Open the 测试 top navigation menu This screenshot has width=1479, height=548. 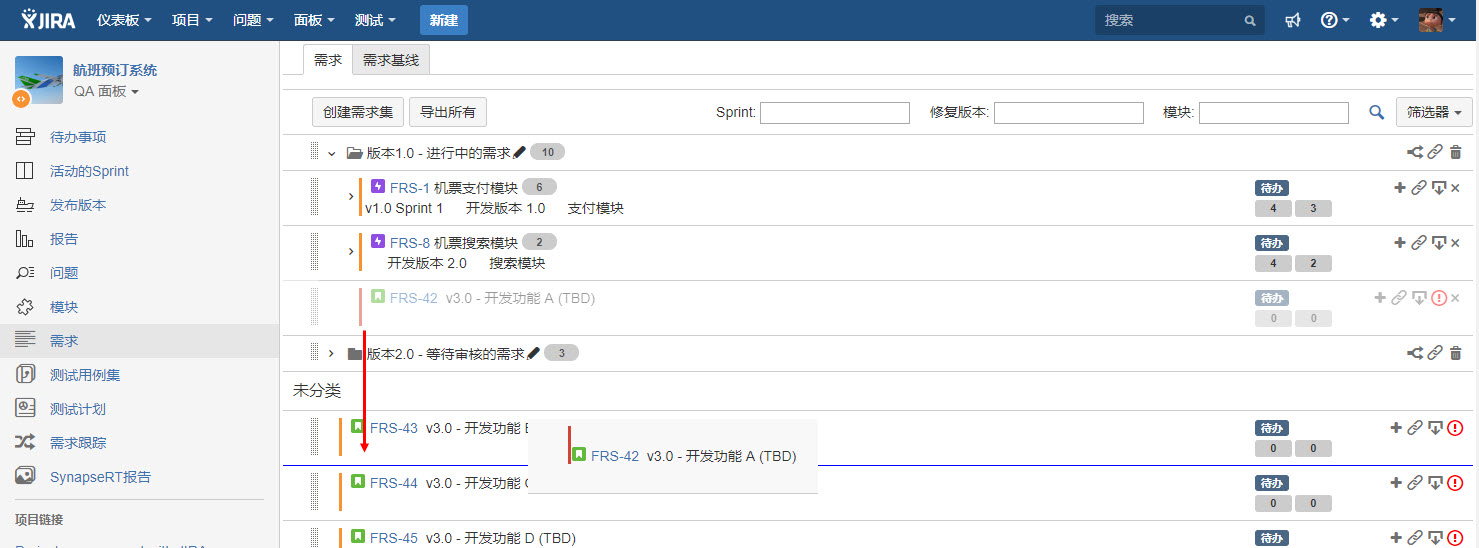pos(375,20)
